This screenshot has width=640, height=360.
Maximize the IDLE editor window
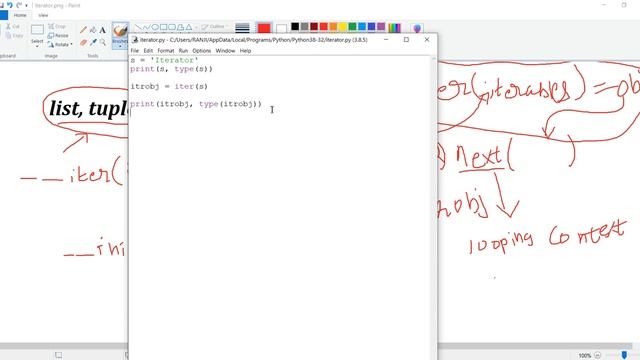[x=406, y=40]
